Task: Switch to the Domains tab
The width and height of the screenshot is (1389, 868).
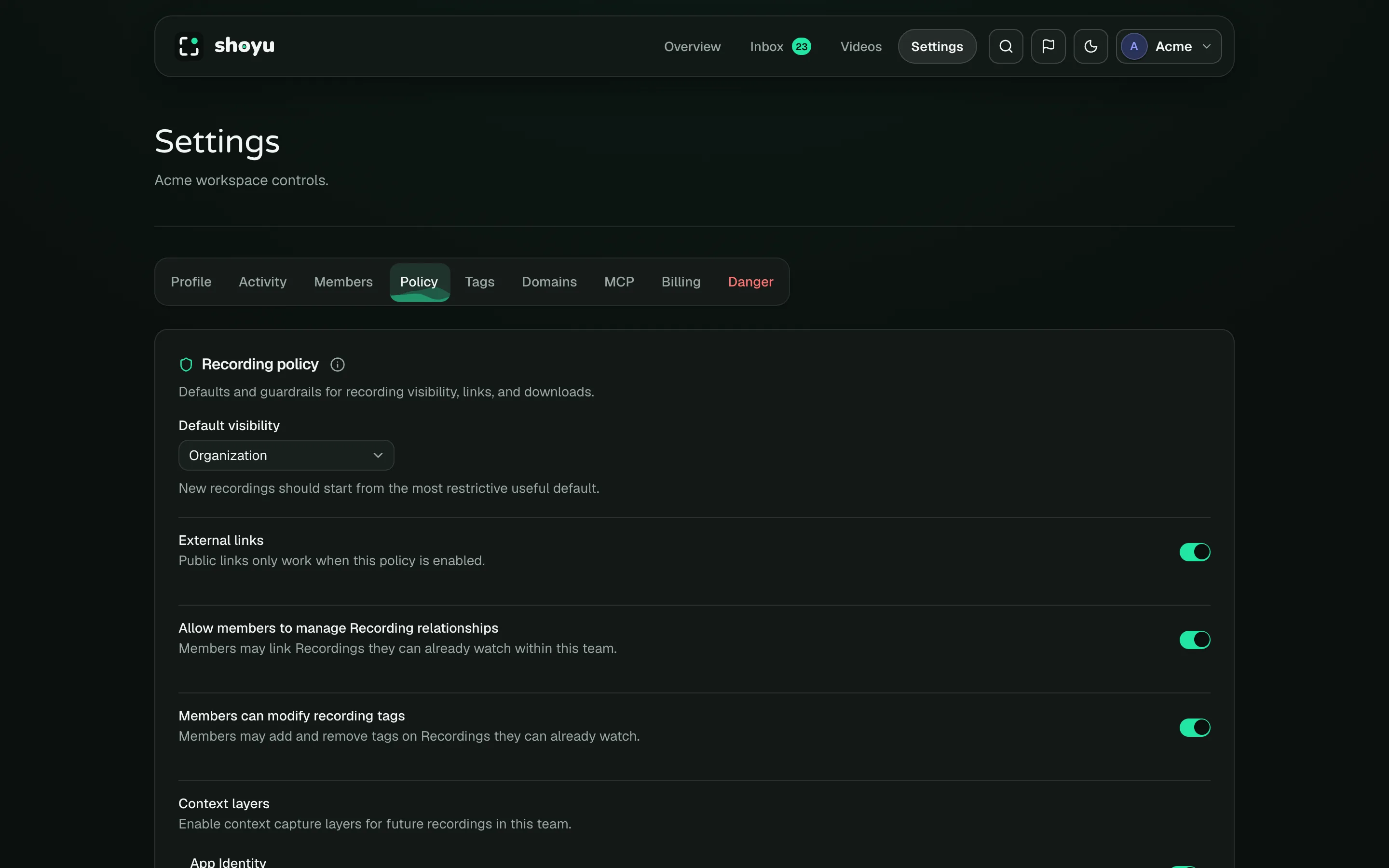Action: click(549, 282)
